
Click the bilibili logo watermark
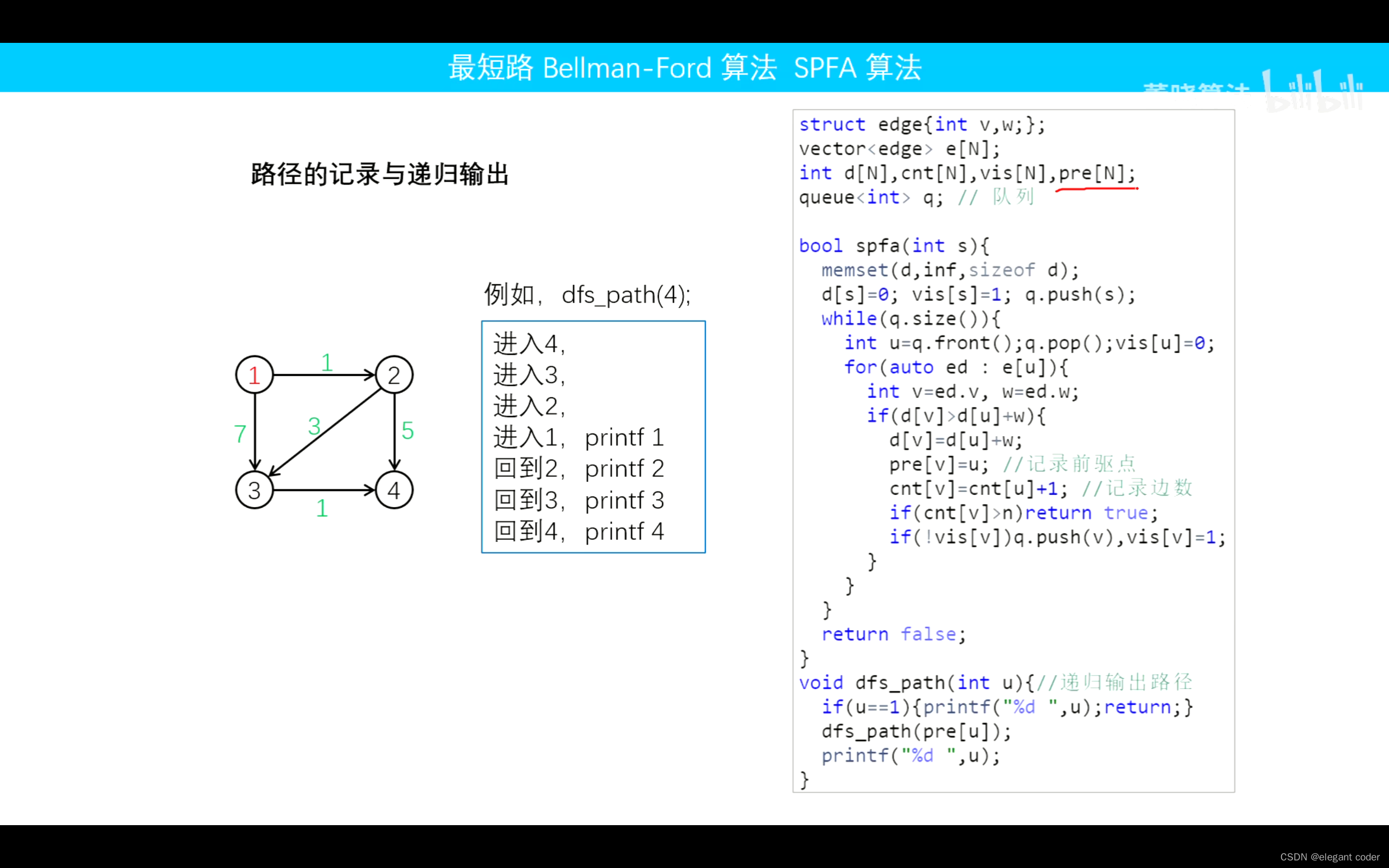coord(1312,89)
